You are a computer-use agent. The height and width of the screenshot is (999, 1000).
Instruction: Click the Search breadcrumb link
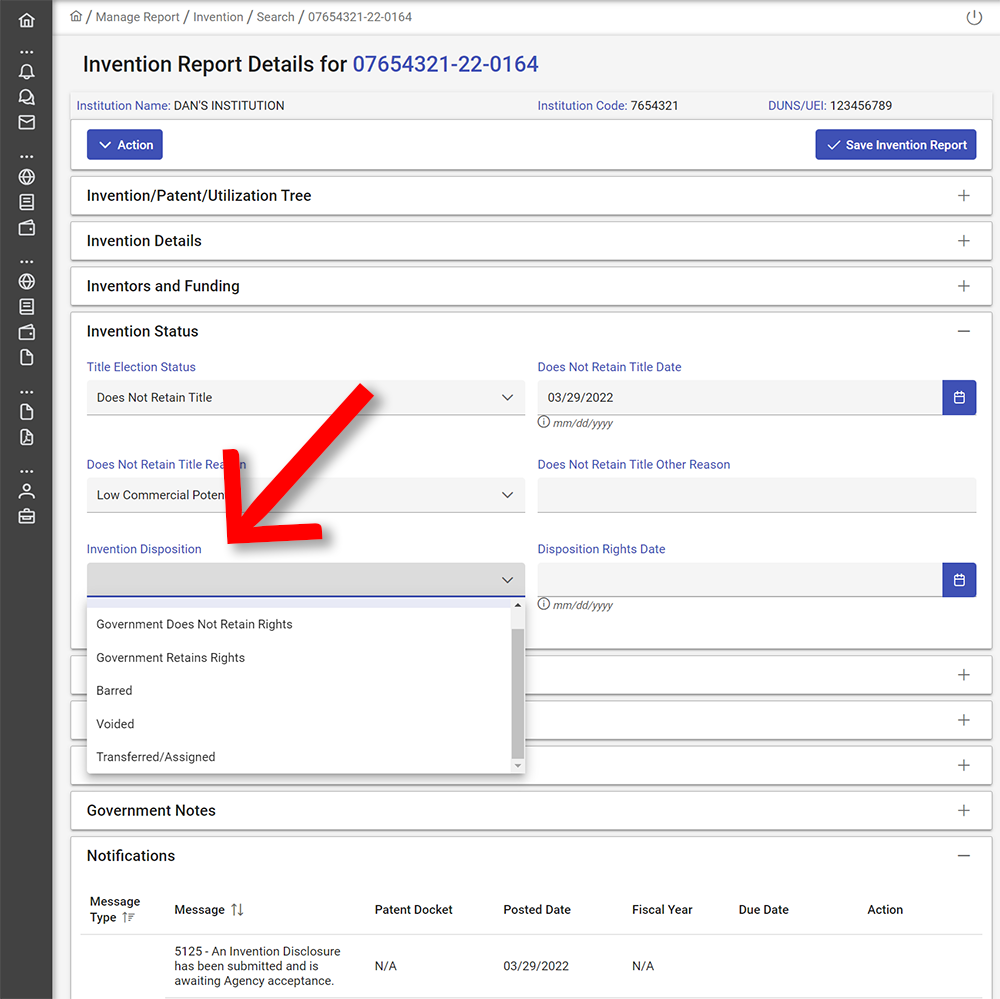[275, 17]
